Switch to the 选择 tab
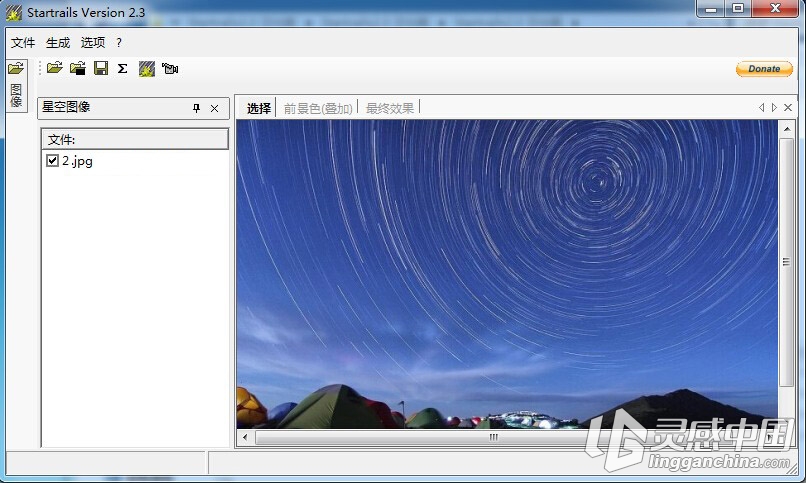This screenshot has height=483, width=806. pos(259,108)
